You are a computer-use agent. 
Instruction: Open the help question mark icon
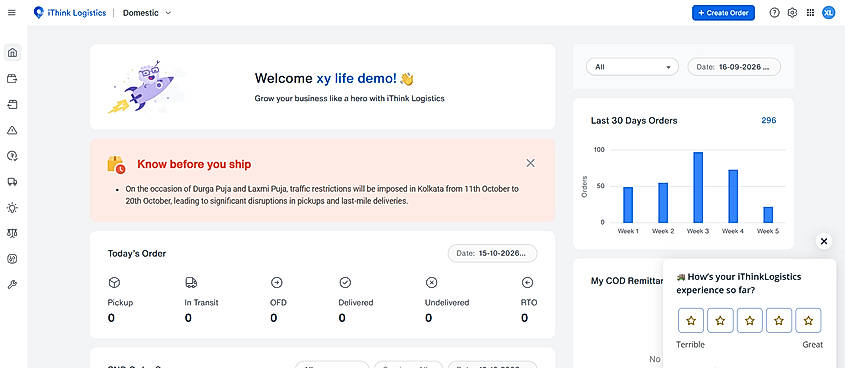tap(774, 13)
